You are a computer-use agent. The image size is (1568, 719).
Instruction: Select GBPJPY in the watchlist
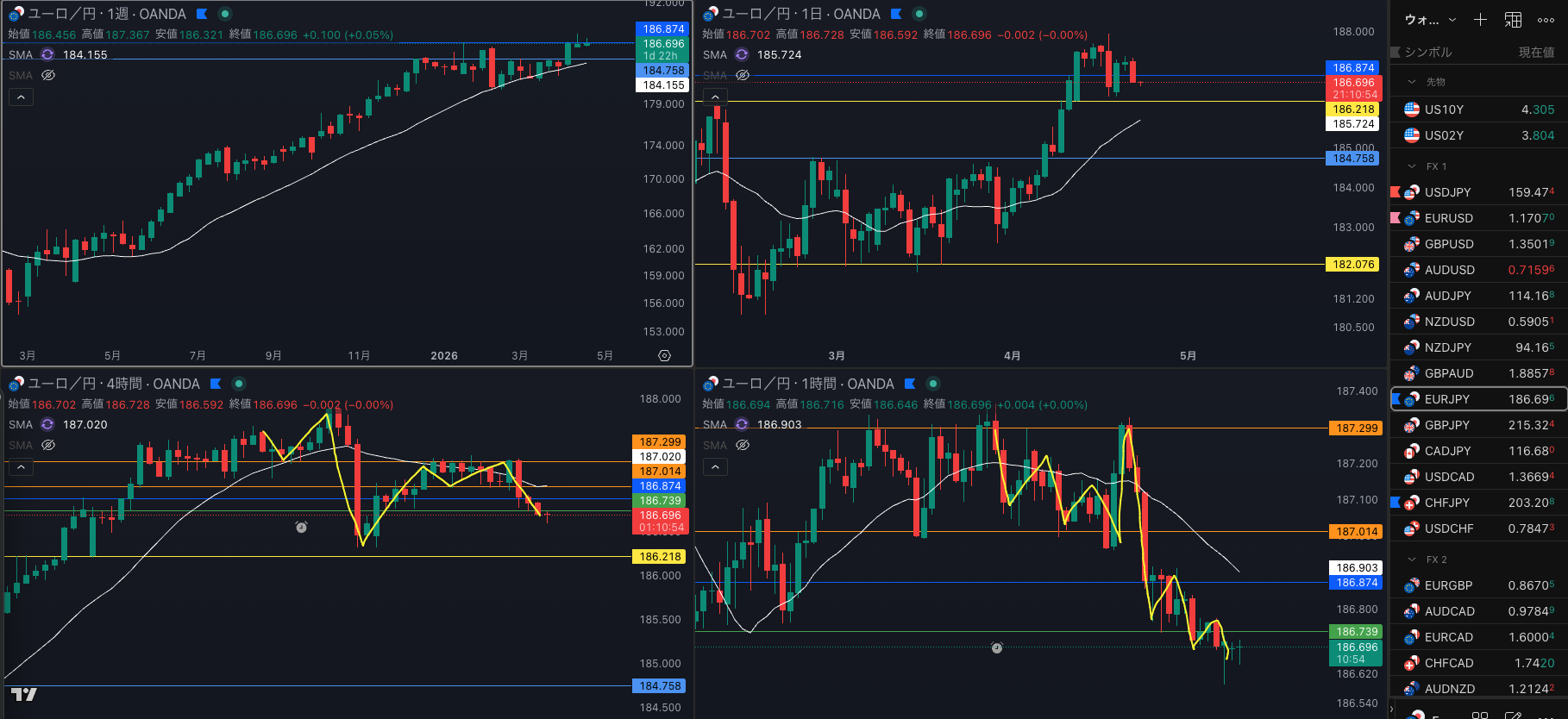1478,425
